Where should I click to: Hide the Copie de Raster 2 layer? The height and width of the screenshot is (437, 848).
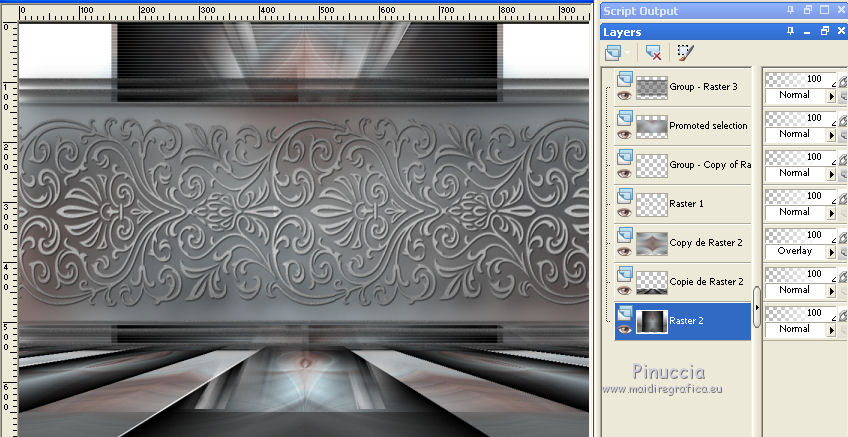point(624,290)
